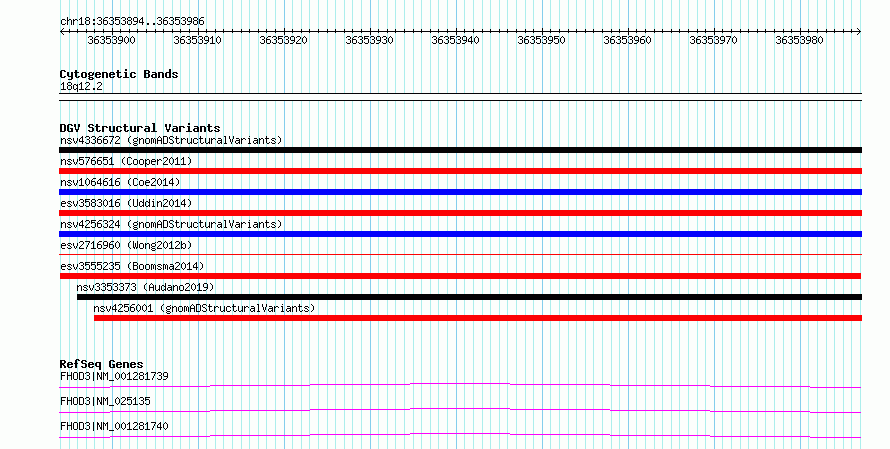The height and width of the screenshot is (449, 890).
Task: Click ruler position 36353940
Action: (455, 40)
